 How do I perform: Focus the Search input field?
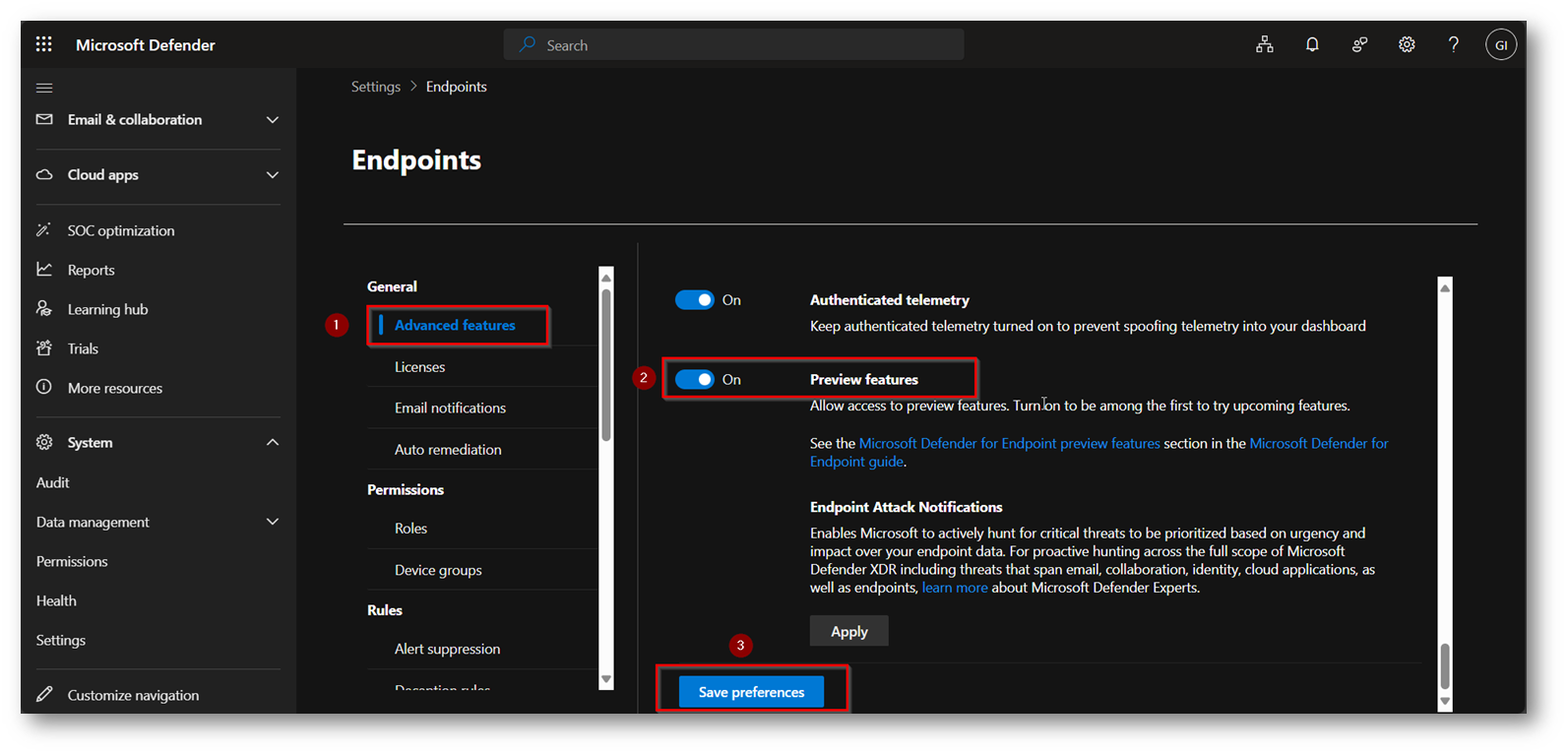(733, 44)
